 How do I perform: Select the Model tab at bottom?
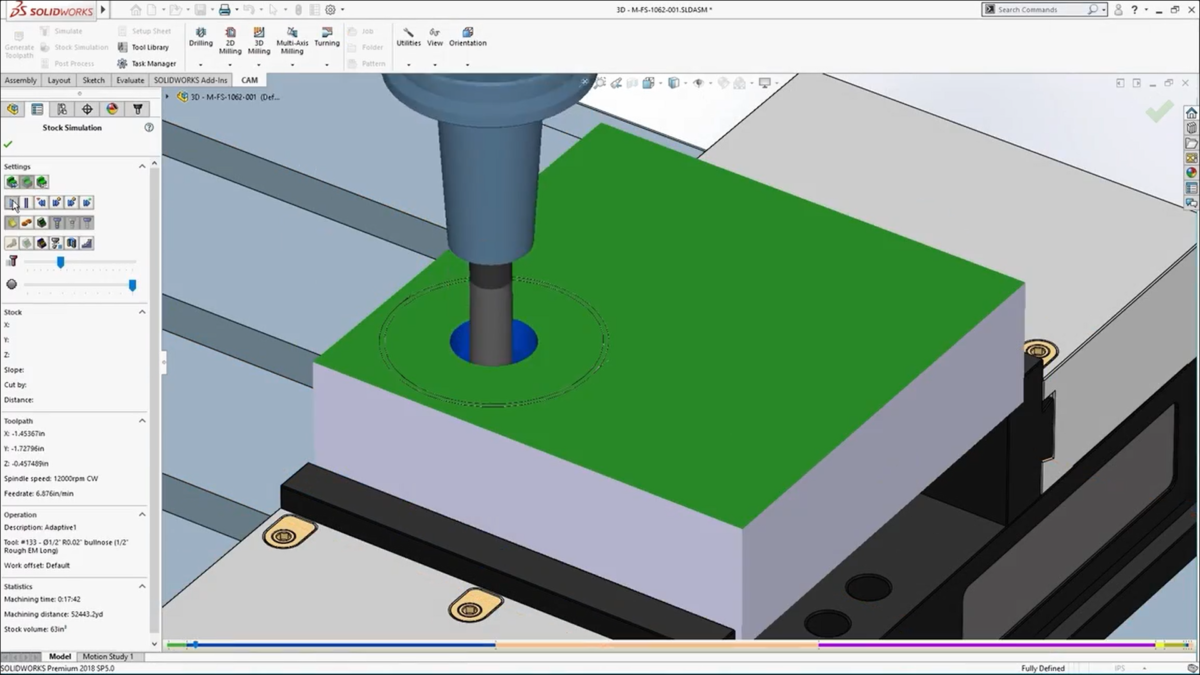click(60, 657)
